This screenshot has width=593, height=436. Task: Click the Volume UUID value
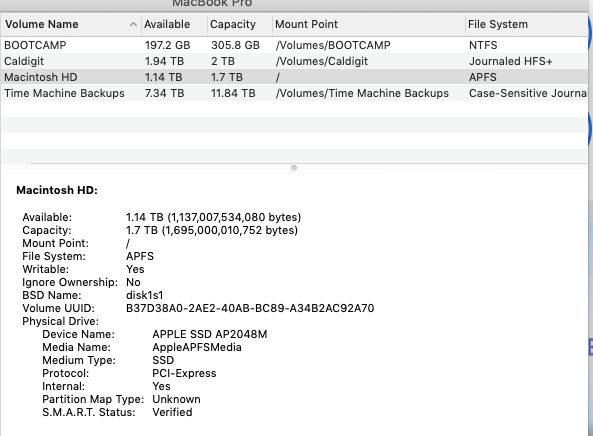point(250,308)
